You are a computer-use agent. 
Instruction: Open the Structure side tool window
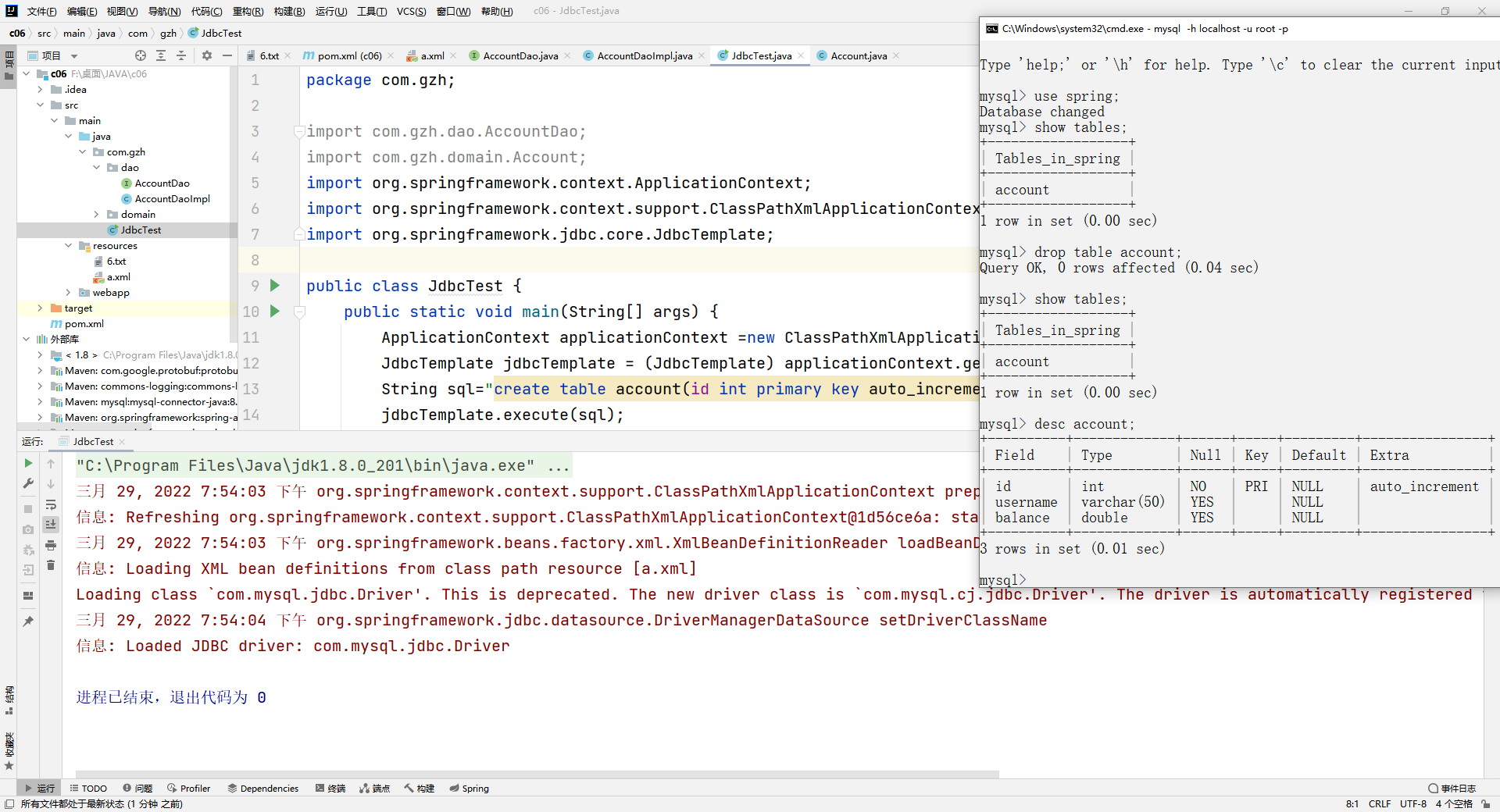pos(9,700)
